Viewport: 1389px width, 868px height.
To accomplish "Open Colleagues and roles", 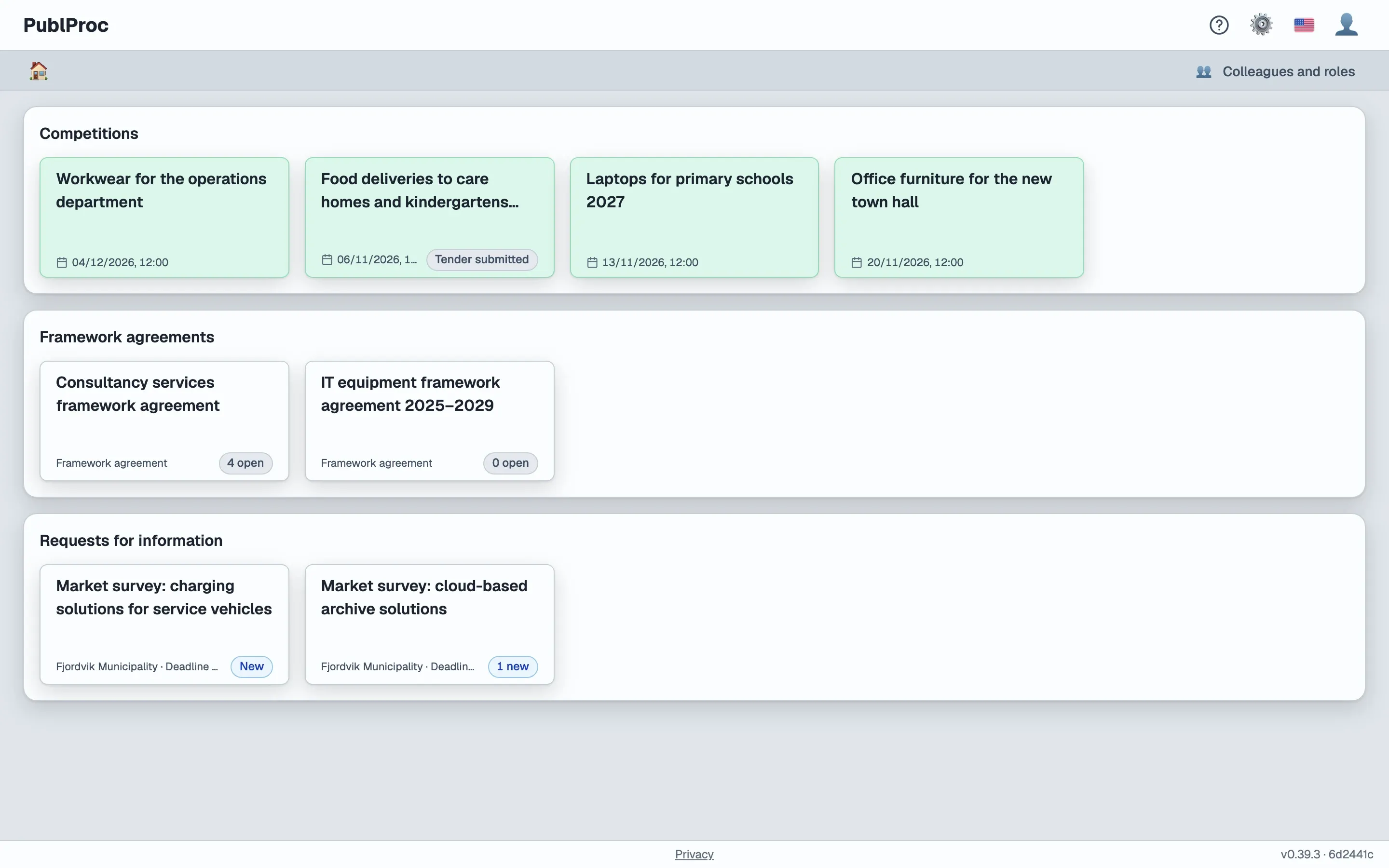I will pyautogui.click(x=1275, y=72).
